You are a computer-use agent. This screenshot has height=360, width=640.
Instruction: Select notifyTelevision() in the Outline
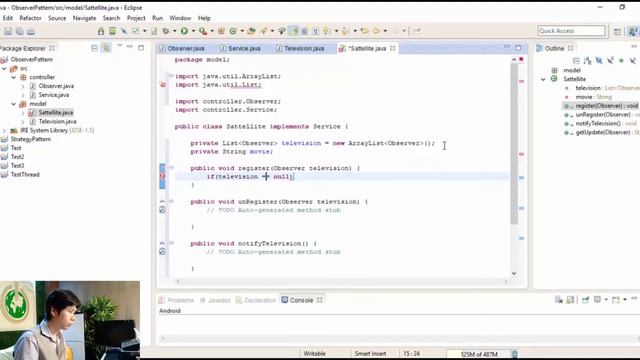tap(598, 124)
